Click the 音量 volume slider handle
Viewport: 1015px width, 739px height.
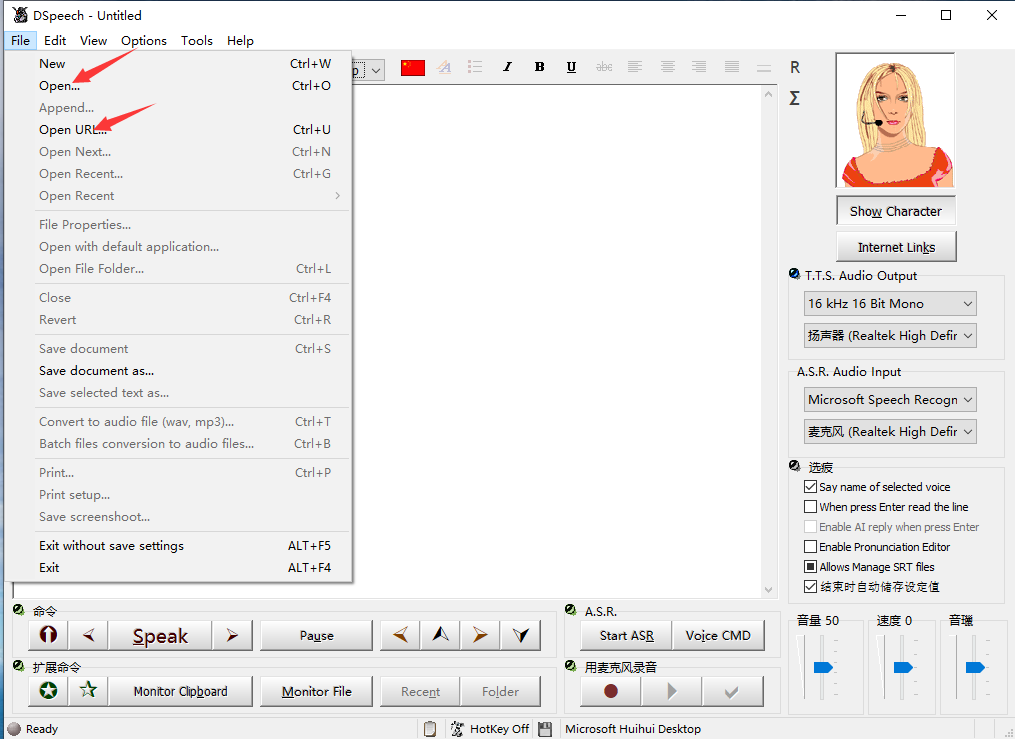click(x=822, y=667)
